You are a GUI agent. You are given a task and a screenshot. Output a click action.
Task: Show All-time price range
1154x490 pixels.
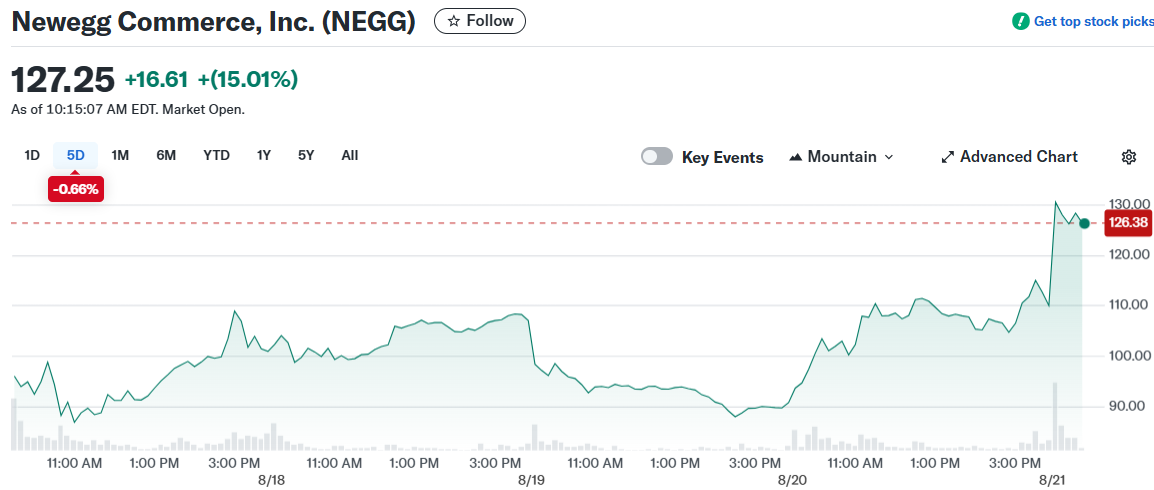click(350, 156)
